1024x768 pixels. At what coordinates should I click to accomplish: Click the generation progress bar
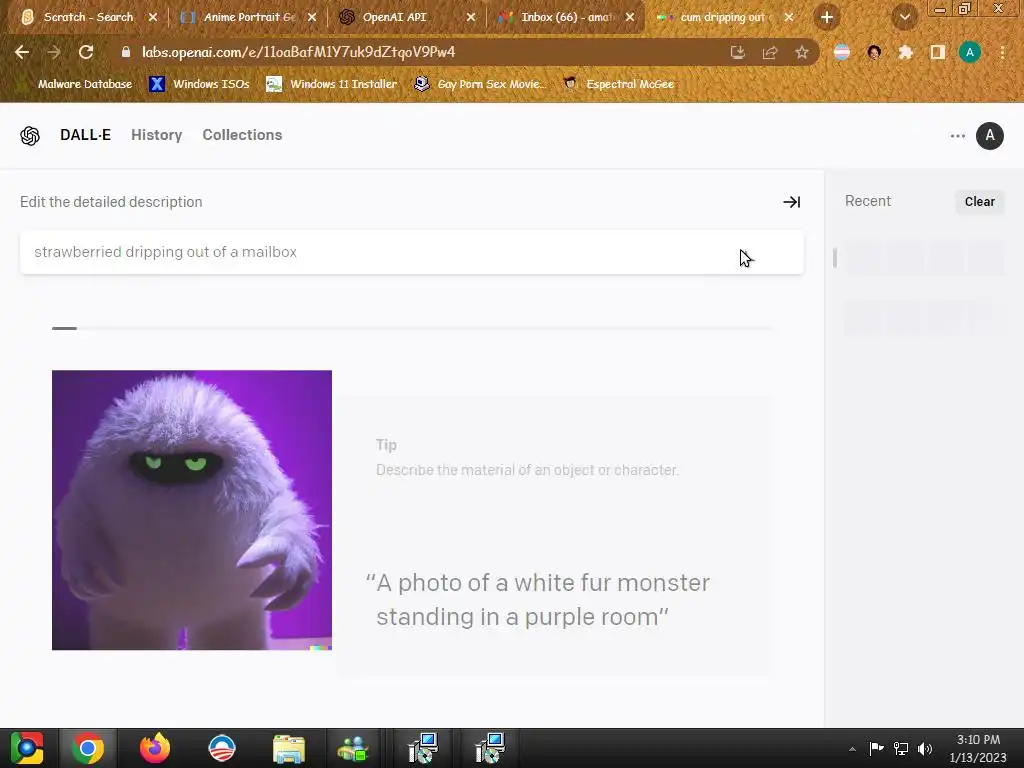point(411,328)
